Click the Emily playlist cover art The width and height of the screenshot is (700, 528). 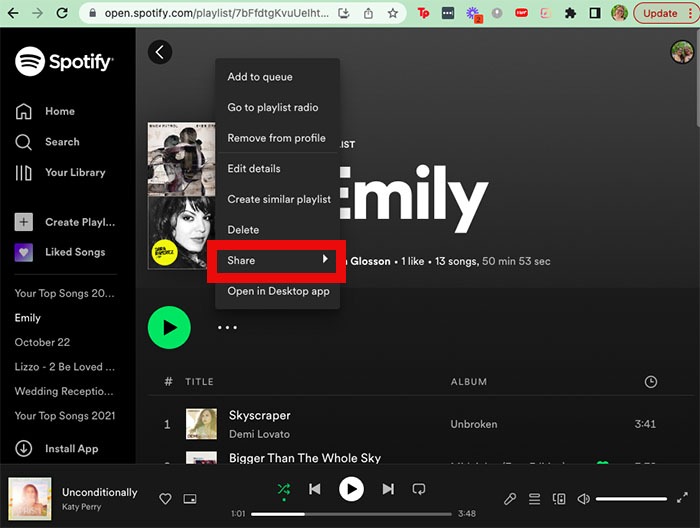pos(181,196)
